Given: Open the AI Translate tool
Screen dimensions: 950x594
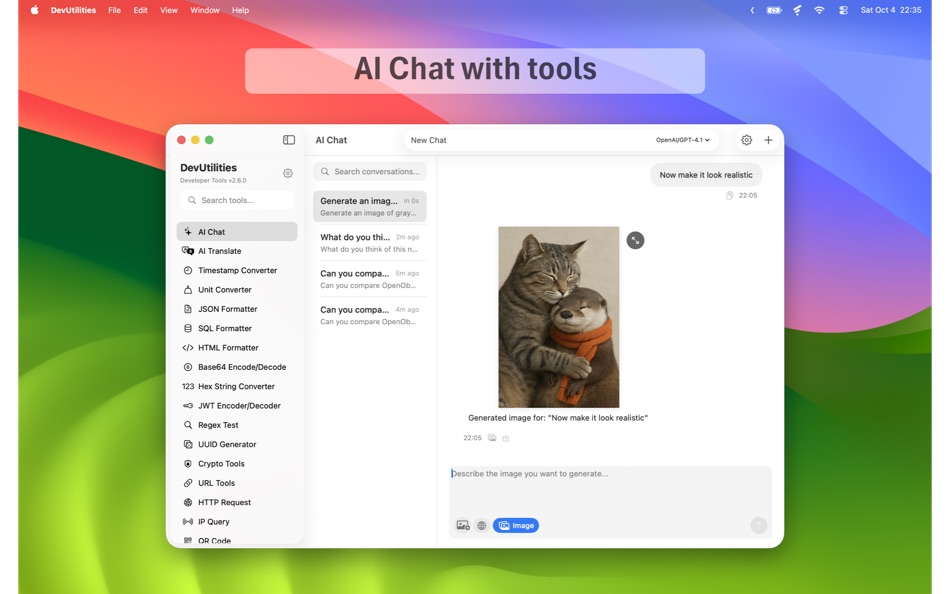Looking at the screenshot, I should pyautogui.click(x=237, y=251).
